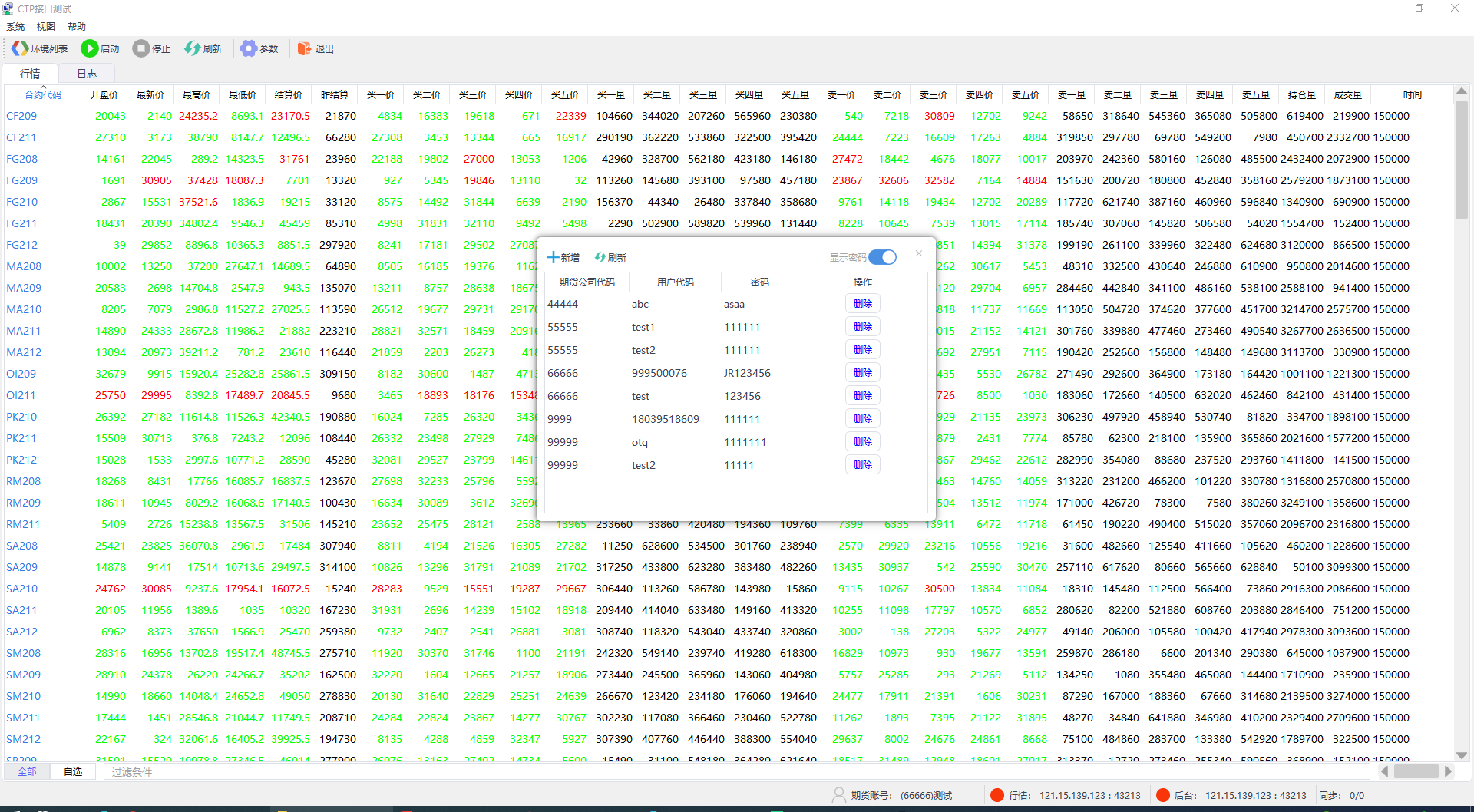
Task: Toggle the 显示密码 show password switch
Action: click(883, 257)
